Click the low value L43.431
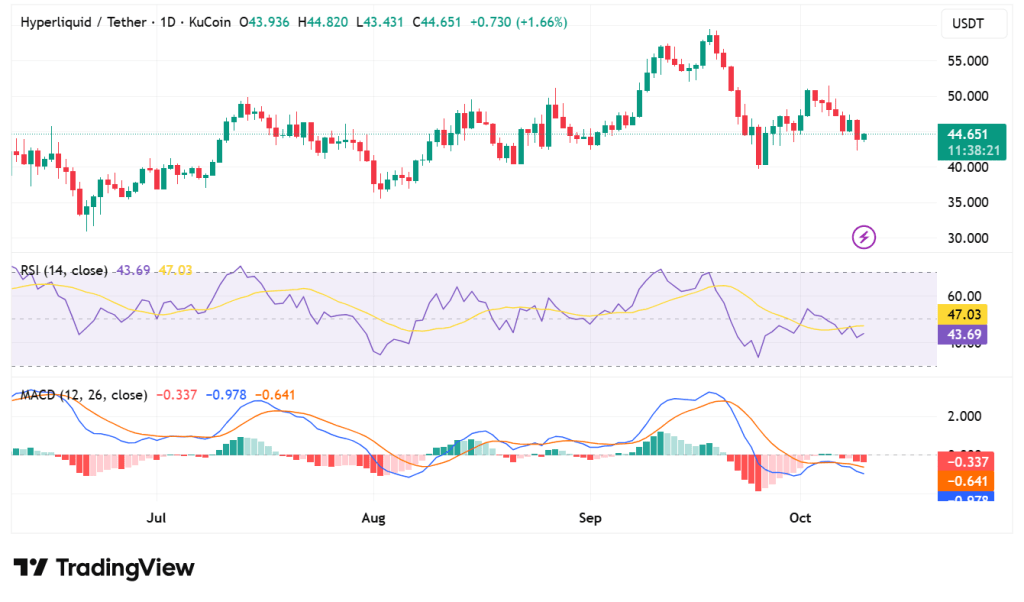The image size is (1024, 602). coord(380,22)
